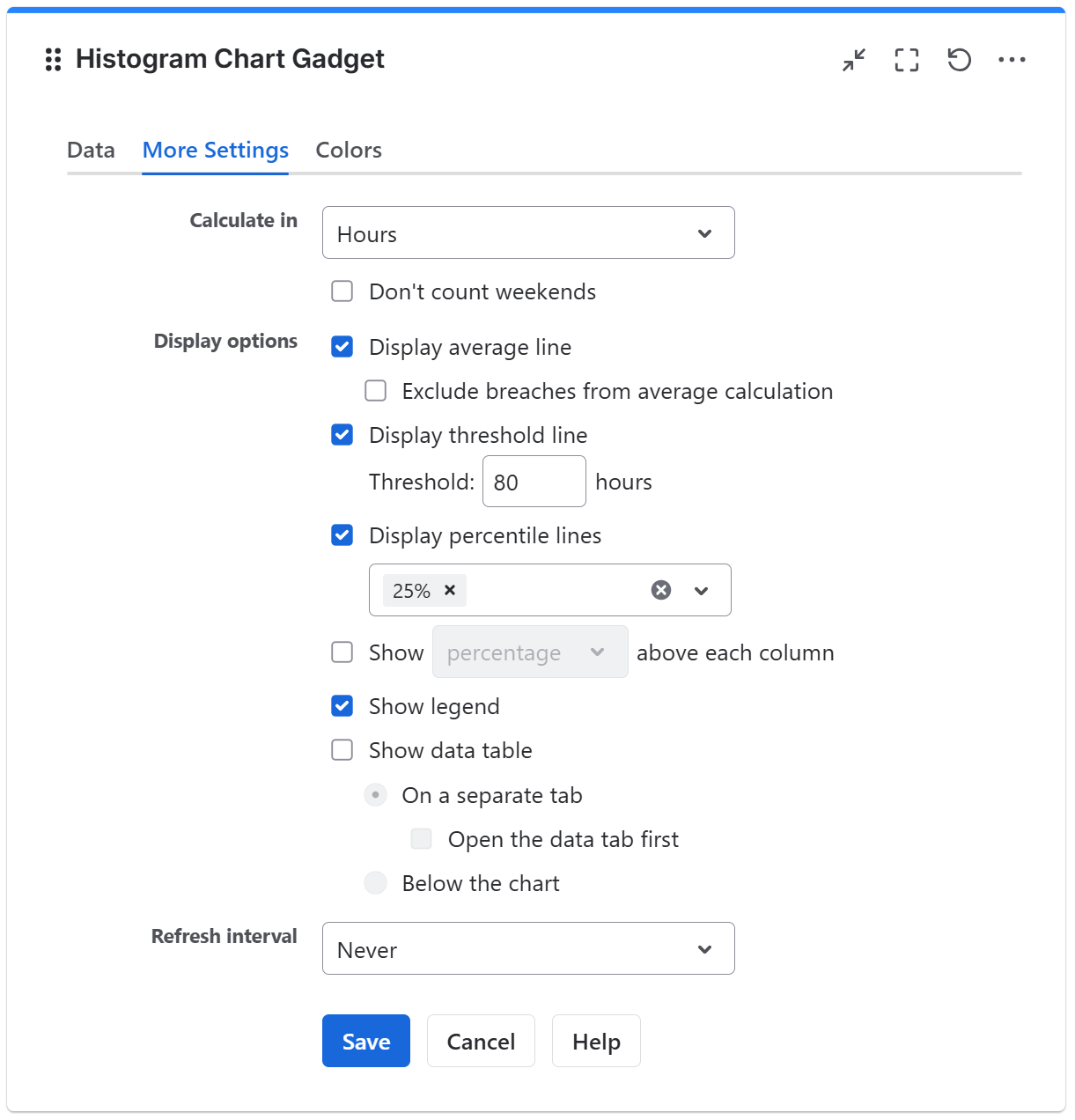
Task: Open the Colors tab
Action: 349,150
